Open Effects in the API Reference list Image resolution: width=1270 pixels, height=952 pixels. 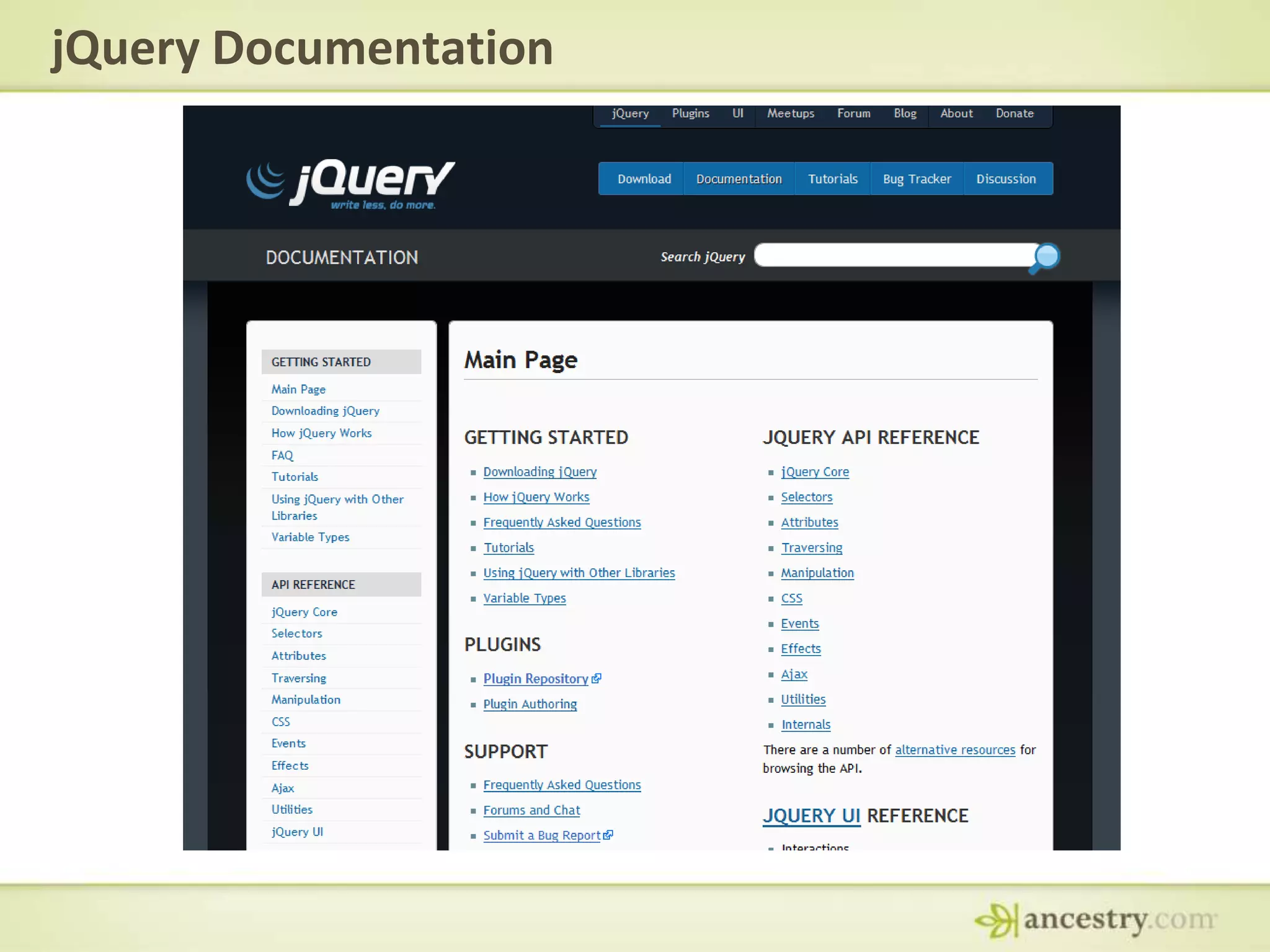(x=801, y=650)
